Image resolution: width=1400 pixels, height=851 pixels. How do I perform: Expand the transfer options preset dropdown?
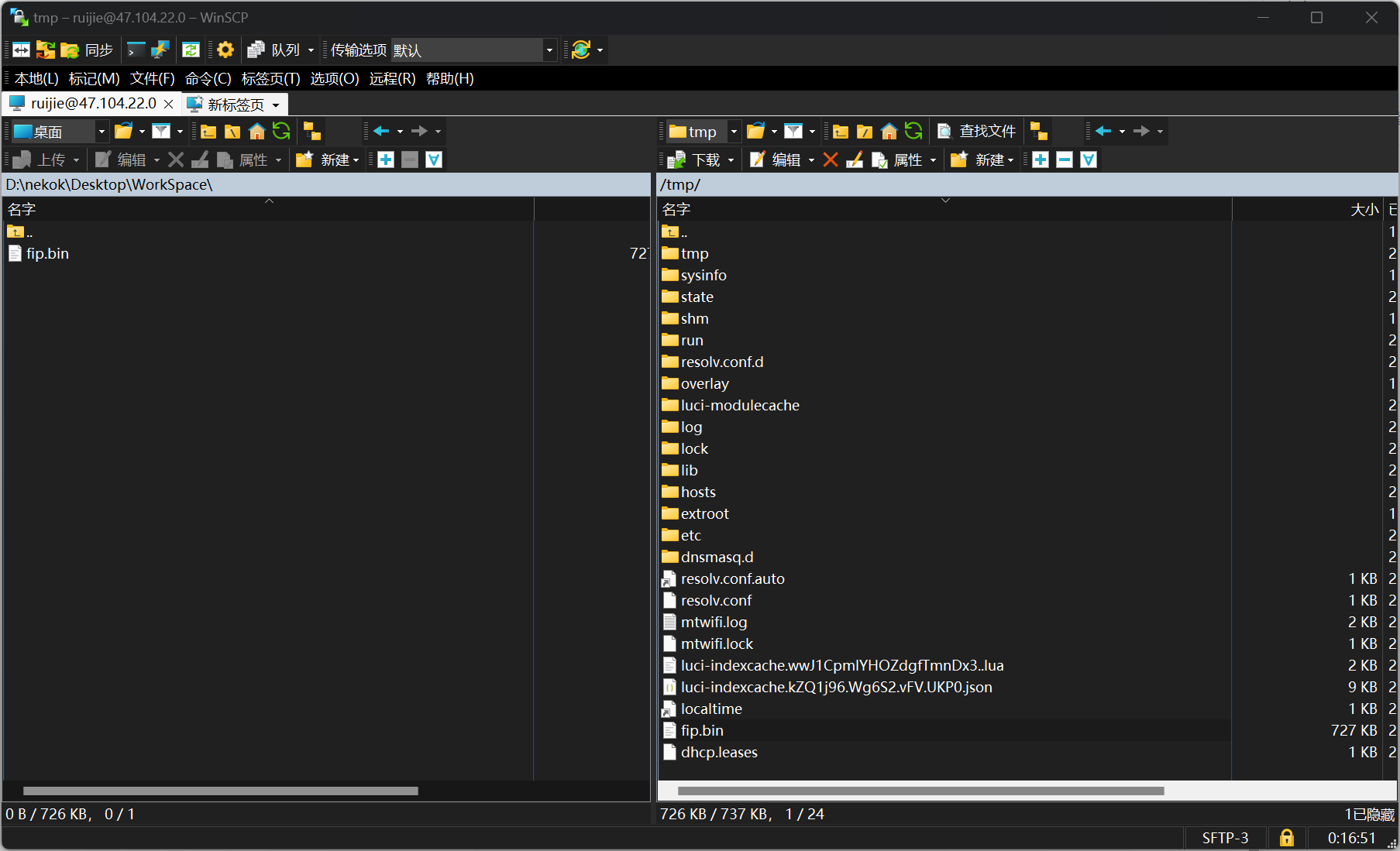pos(549,50)
